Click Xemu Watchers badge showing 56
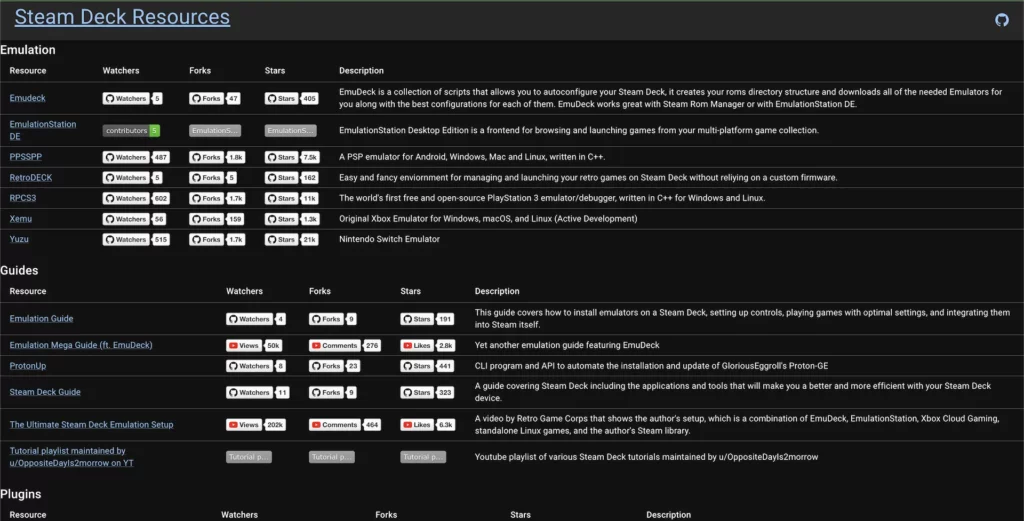Screen dimensions: 1024x521 pyautogui.click(x=134, y=219)
